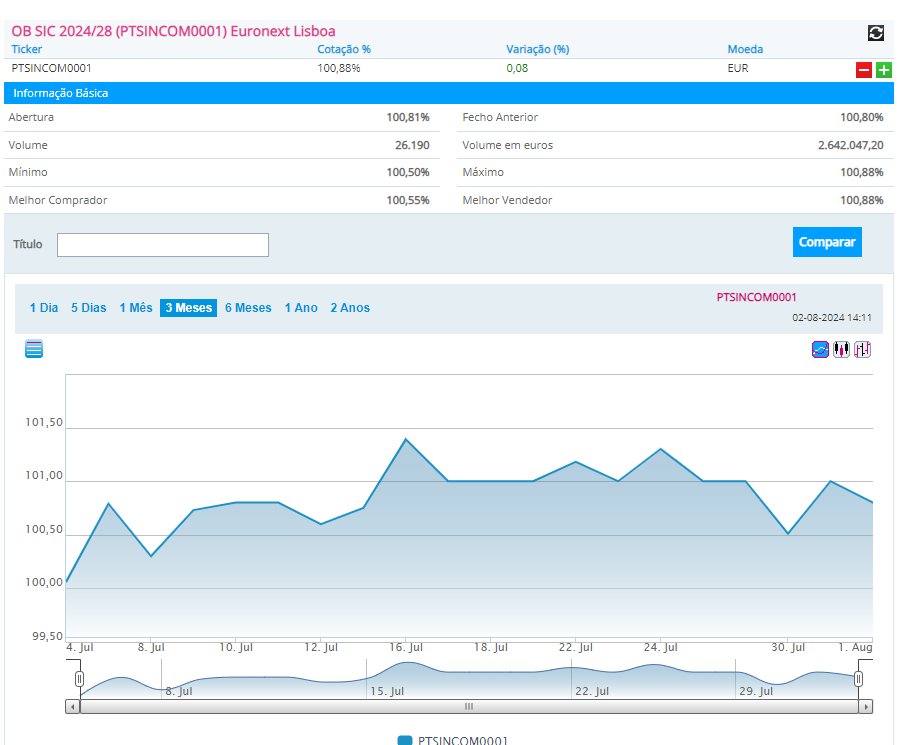
Task: Click the 30. Jul dip on the chart
Action: (788, 534)
